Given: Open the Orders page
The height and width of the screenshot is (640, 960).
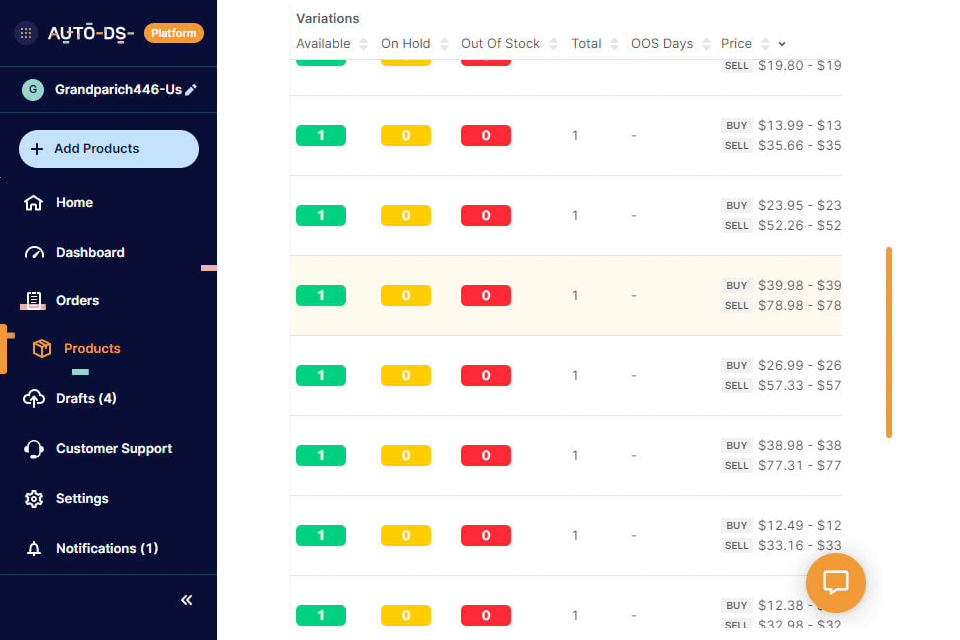Looking at the screenshot, I should [77, 301].
